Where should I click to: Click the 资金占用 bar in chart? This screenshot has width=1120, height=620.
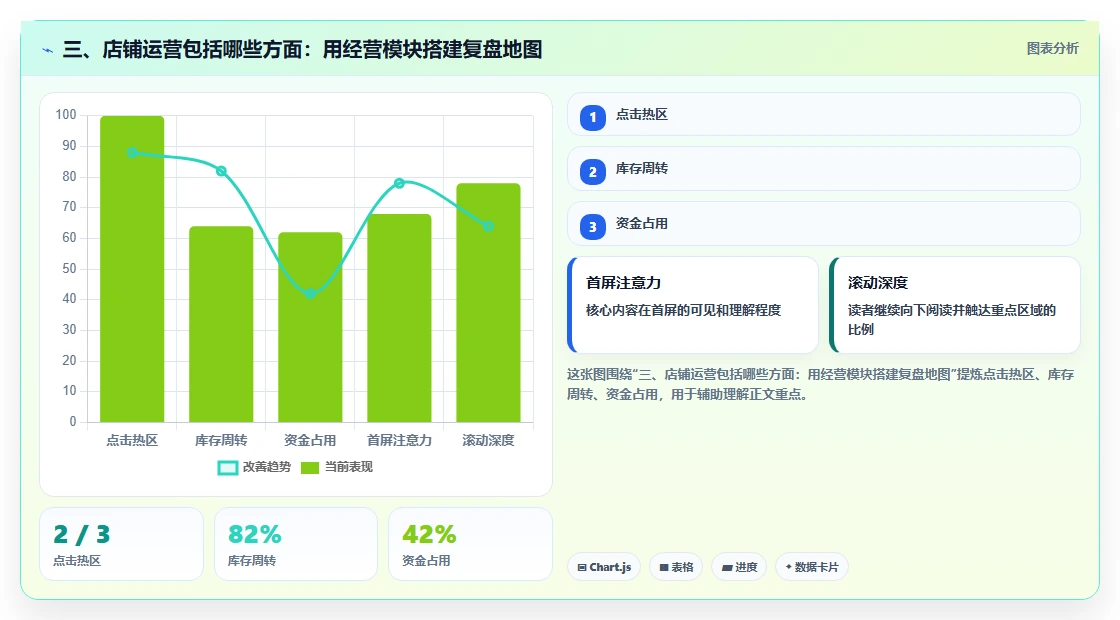click(x=310, y=327)
